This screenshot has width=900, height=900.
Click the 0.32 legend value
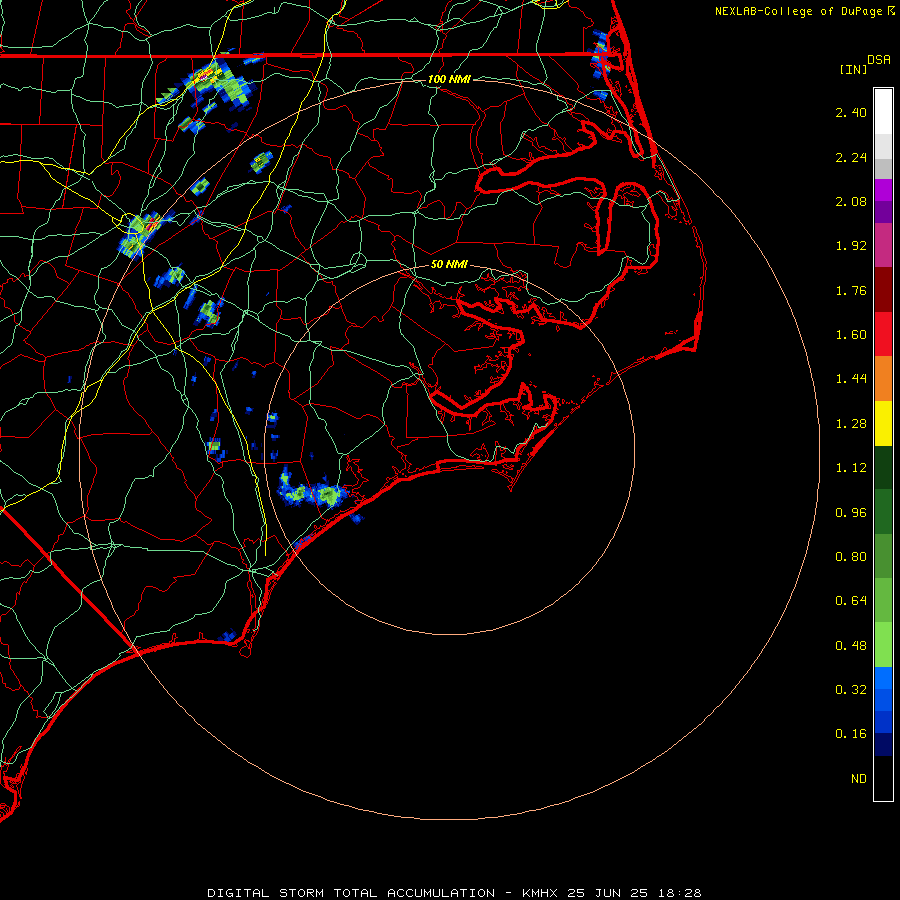851,690
